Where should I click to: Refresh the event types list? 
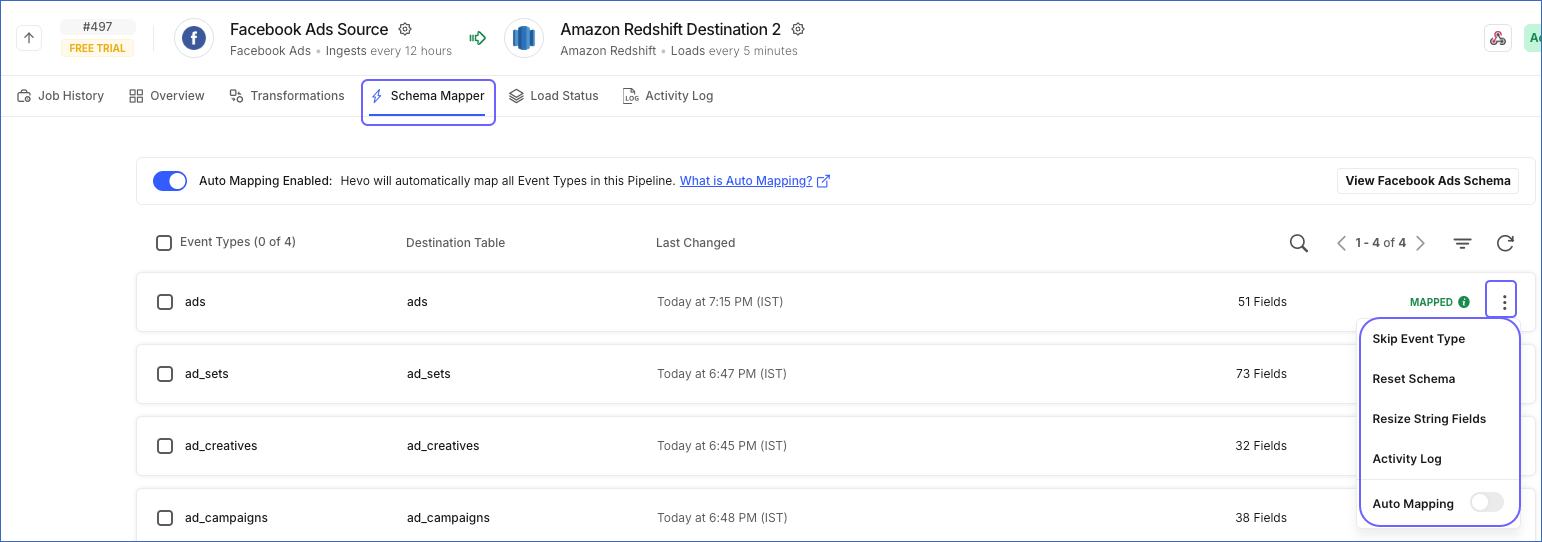tap(1505, 243)
